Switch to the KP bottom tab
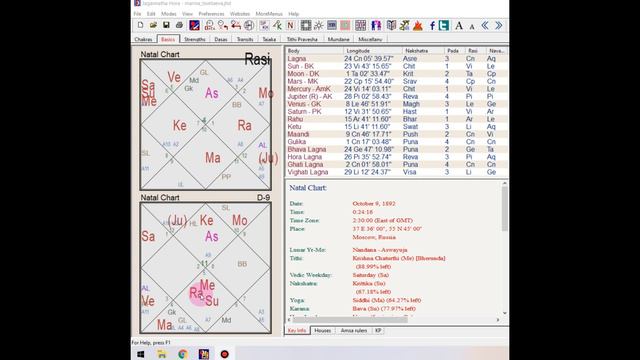Viewport: 640px width, 360px height. tap(378, 331)
